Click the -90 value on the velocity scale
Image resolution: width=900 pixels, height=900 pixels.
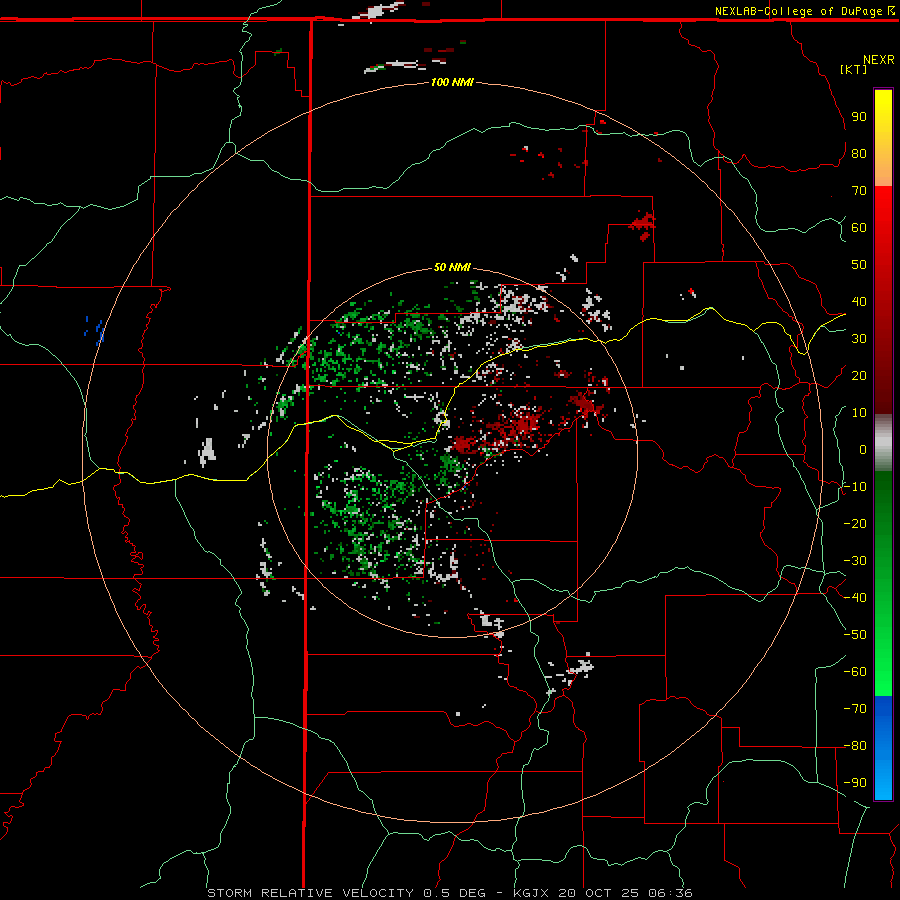(x=855, y=783)
